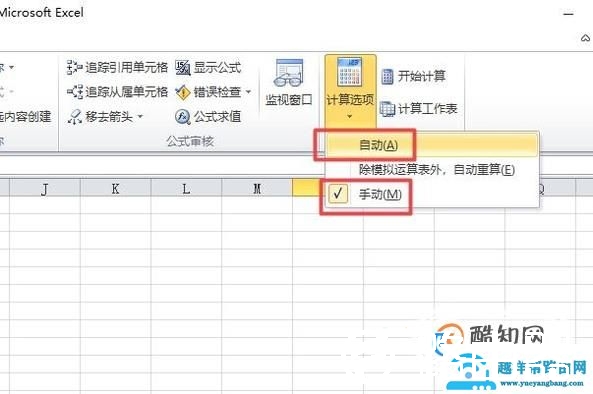This screenshot has width=593, height=394.
Task: Click the Trace Dependents (追踪从属单元格) icon
Action: [75, 92]
